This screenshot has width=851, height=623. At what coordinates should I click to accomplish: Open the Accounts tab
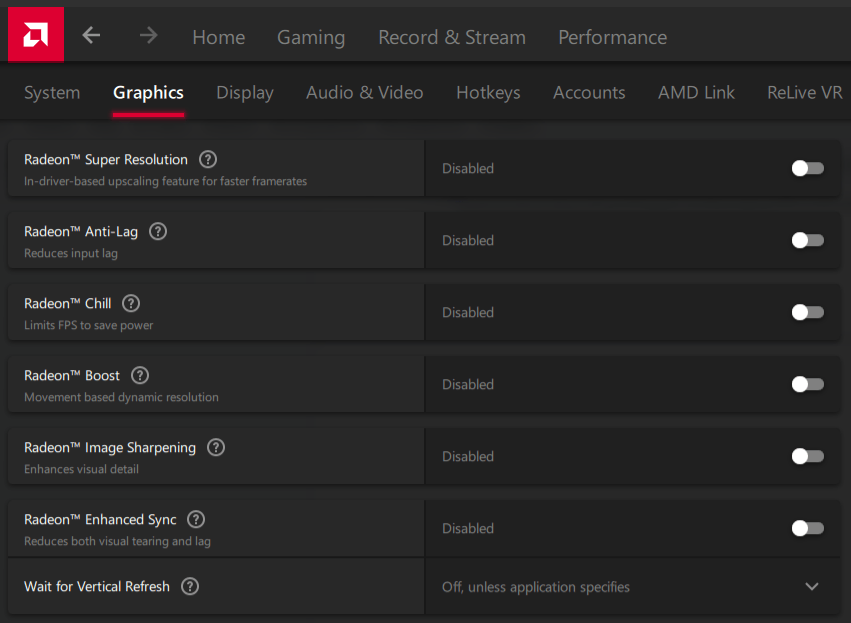[x=589, y=93]
